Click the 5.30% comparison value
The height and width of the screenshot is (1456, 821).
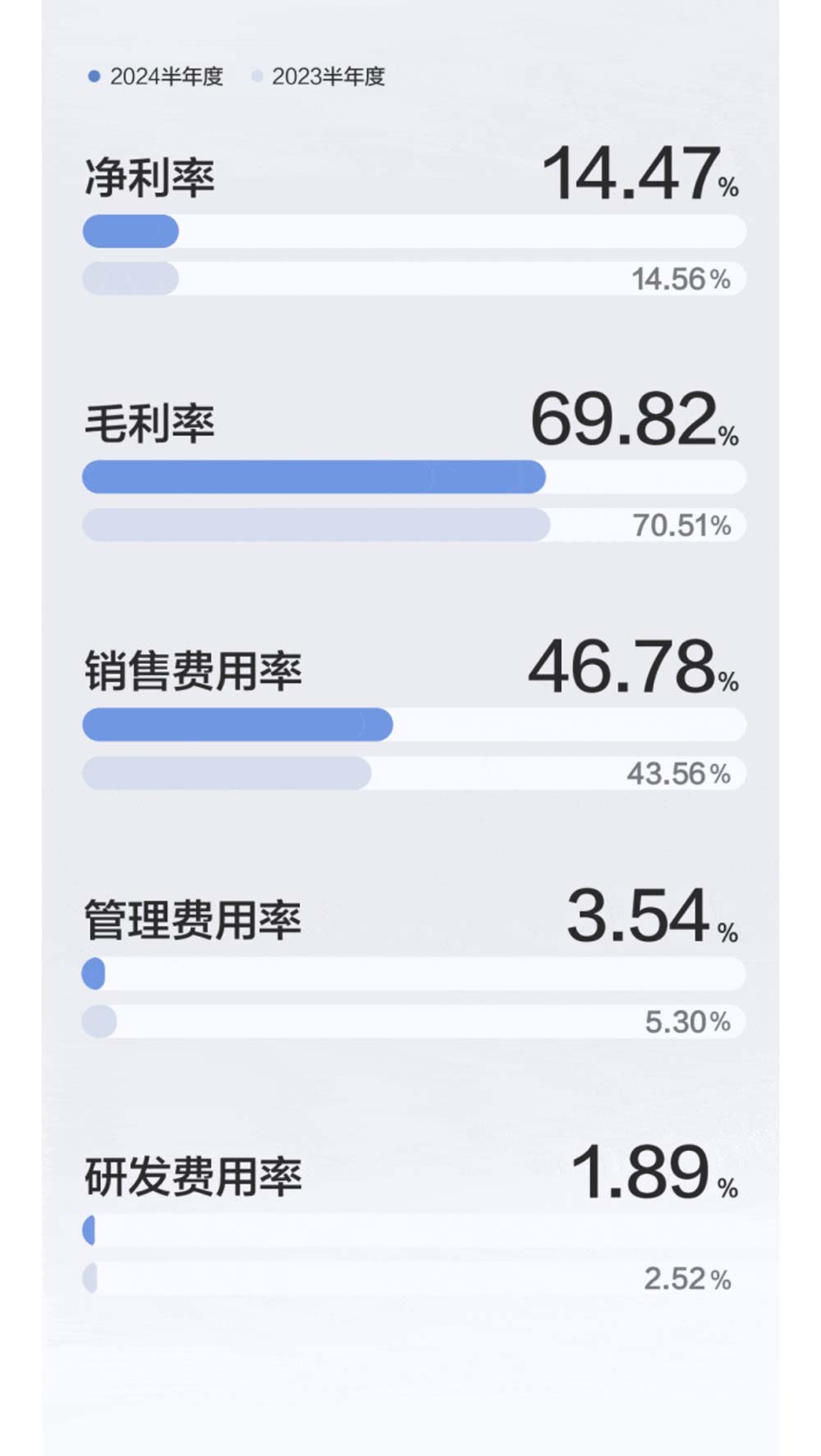687,1022
